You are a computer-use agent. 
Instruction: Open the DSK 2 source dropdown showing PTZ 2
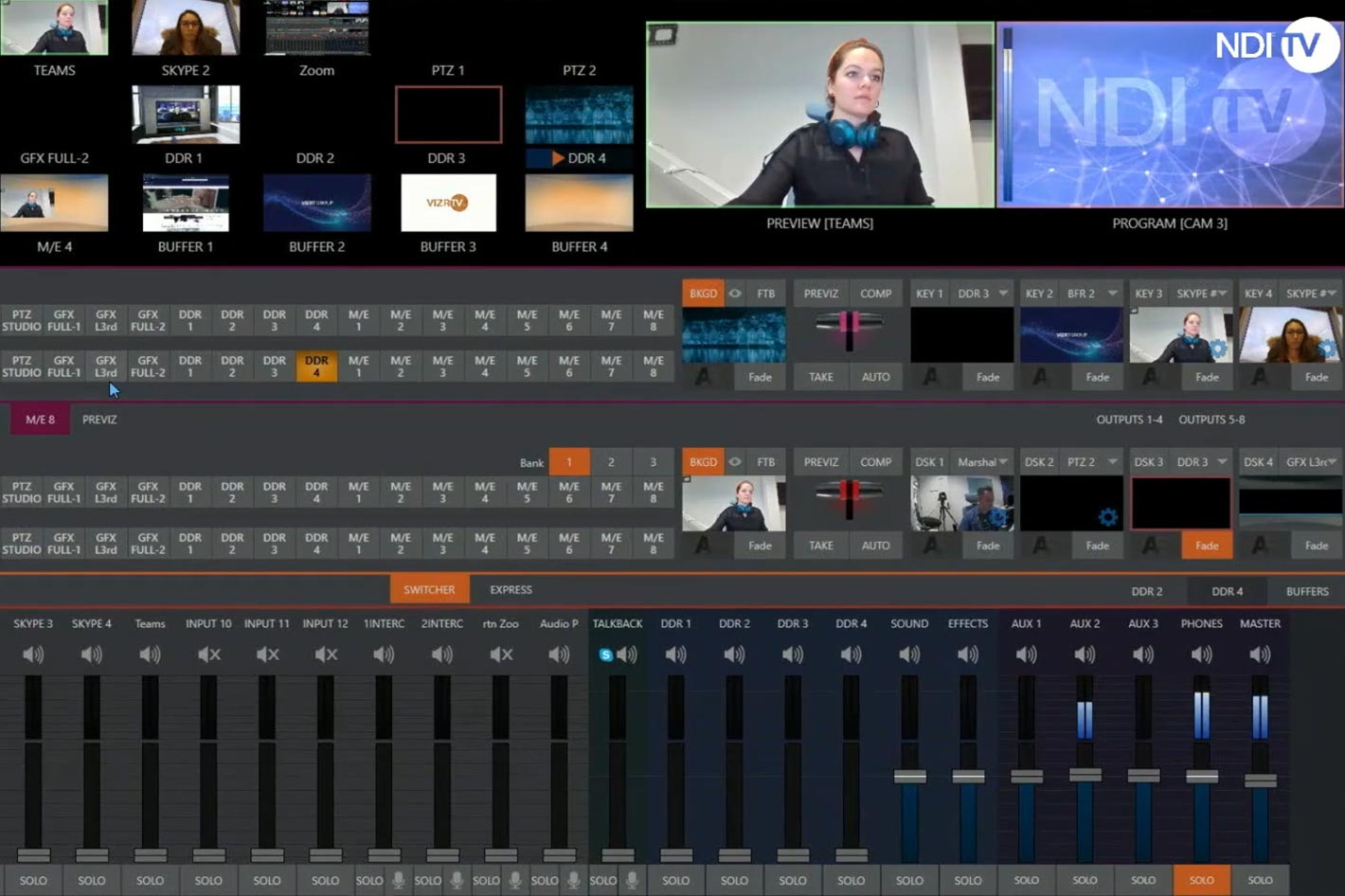click(1091, 462)
